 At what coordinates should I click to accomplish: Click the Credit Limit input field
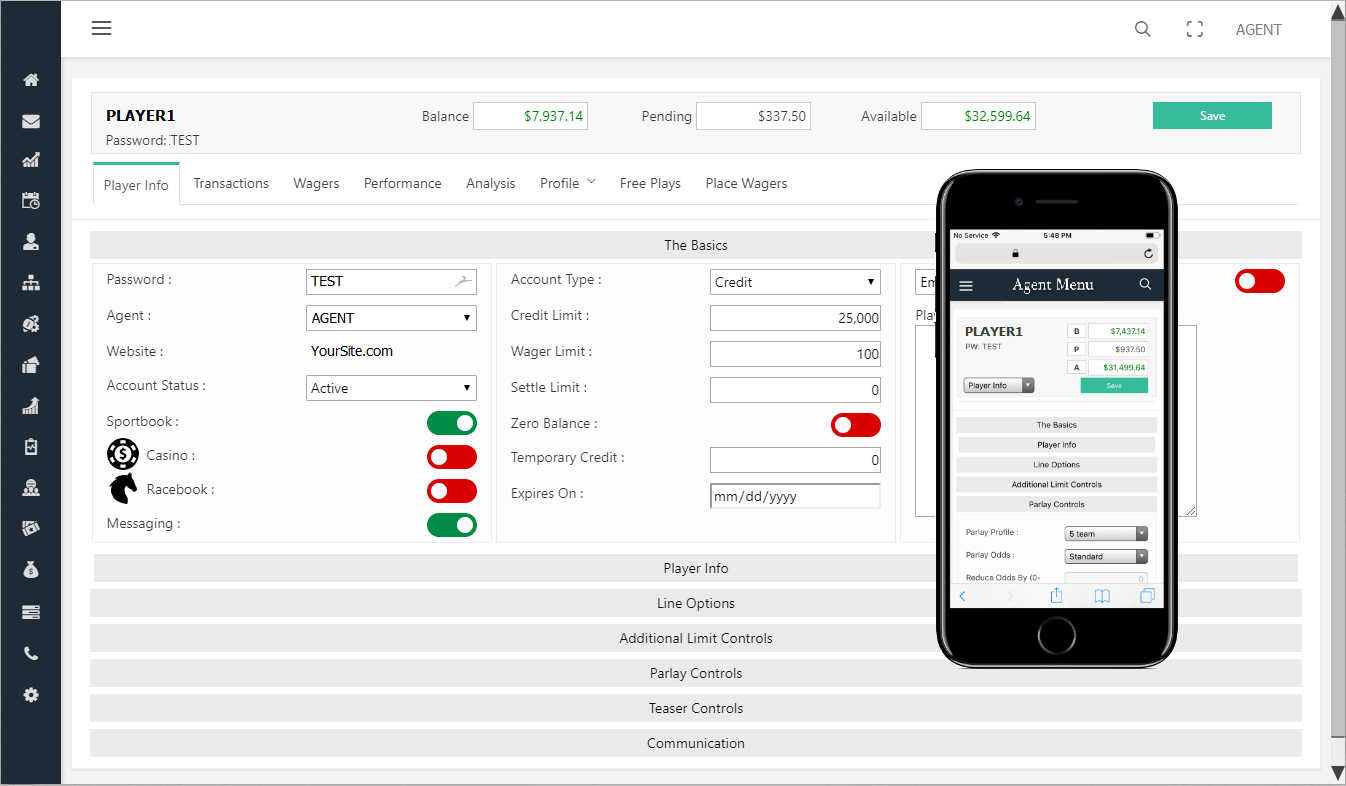(795, 318)
